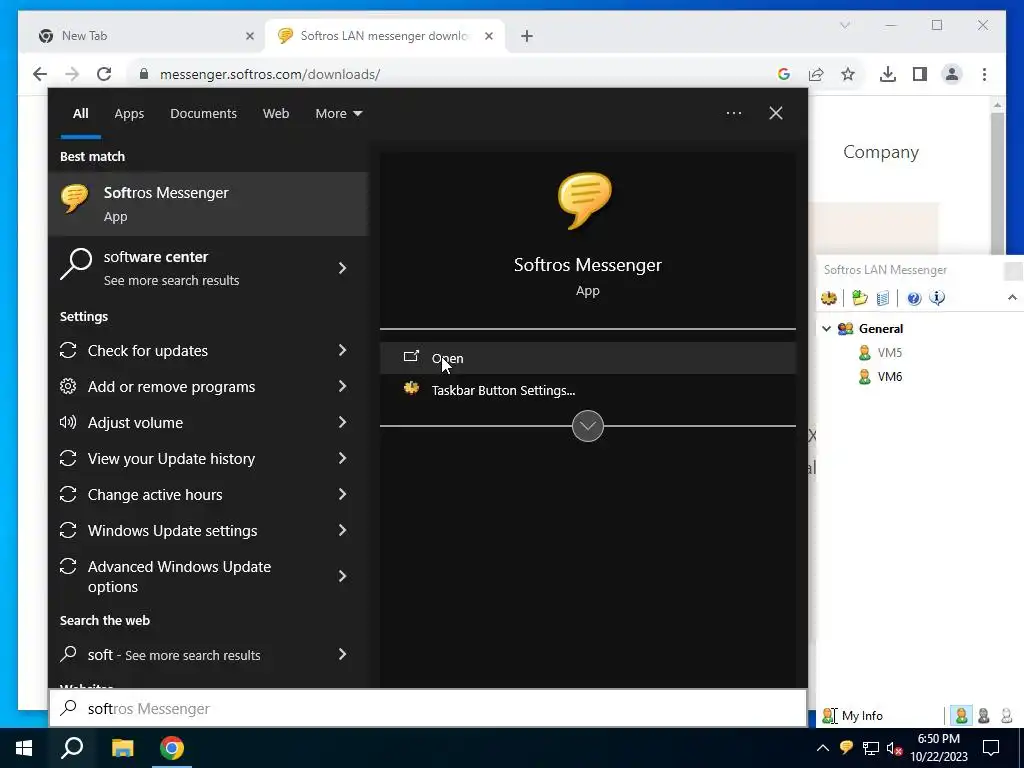Open Chrome downloads icon

point(888,74)
